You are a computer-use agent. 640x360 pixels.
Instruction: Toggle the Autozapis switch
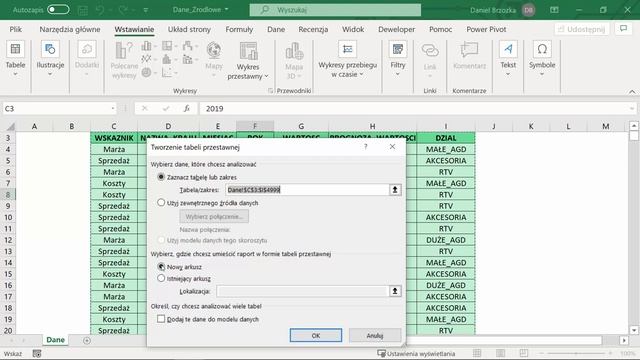58,9
